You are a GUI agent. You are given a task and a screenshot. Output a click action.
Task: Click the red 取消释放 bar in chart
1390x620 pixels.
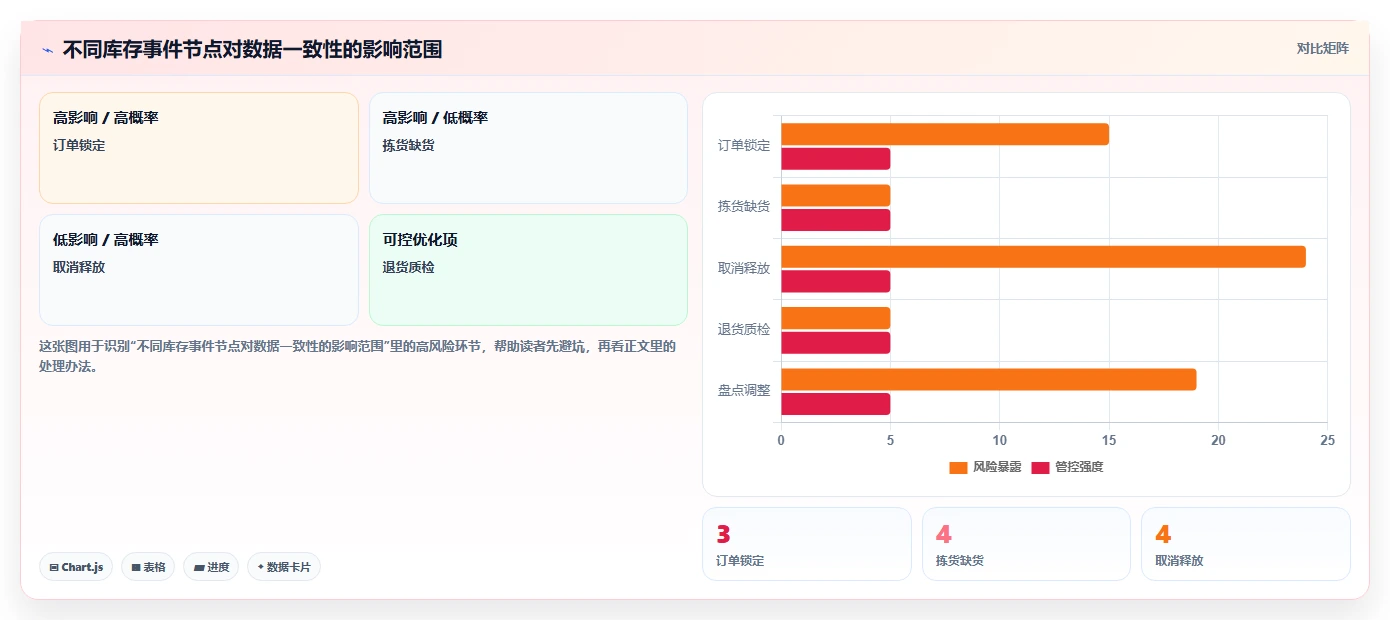coord(835,281)
